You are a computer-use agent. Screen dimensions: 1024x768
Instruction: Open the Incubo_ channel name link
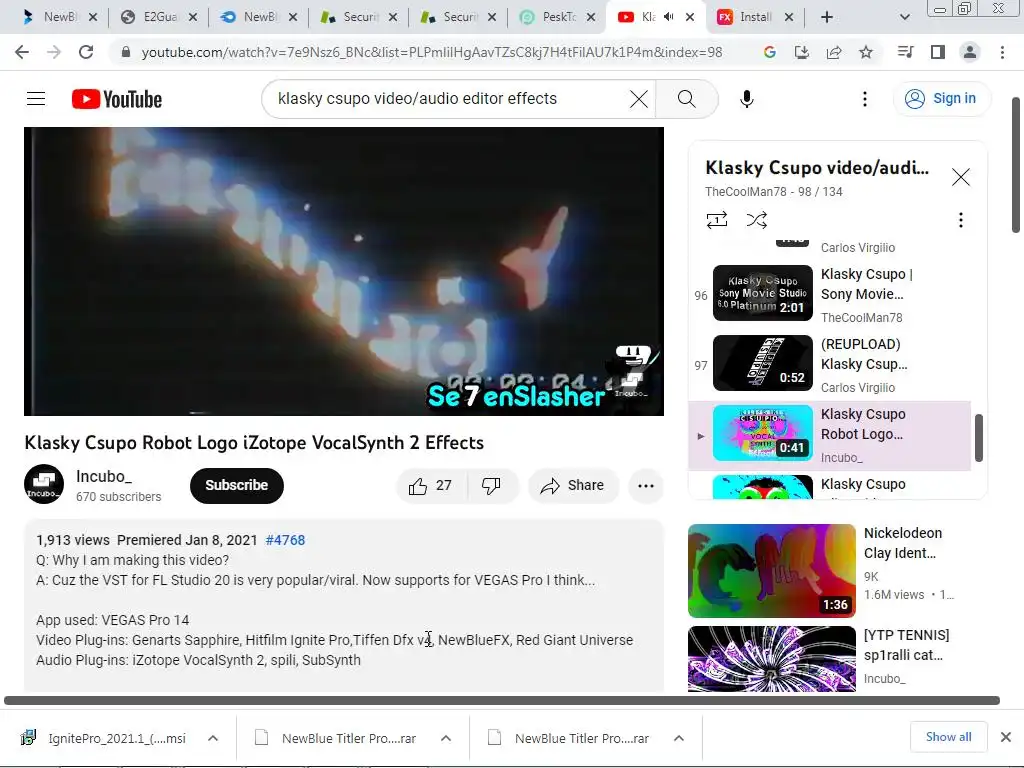103,476
